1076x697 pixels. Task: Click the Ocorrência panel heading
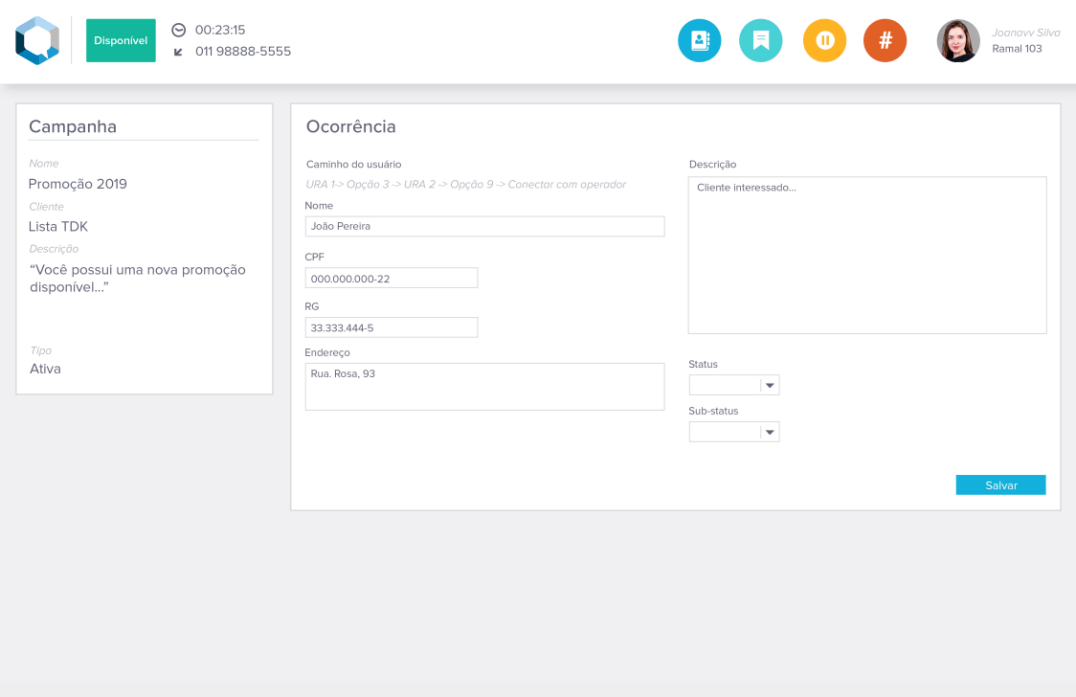pos(351,127)
